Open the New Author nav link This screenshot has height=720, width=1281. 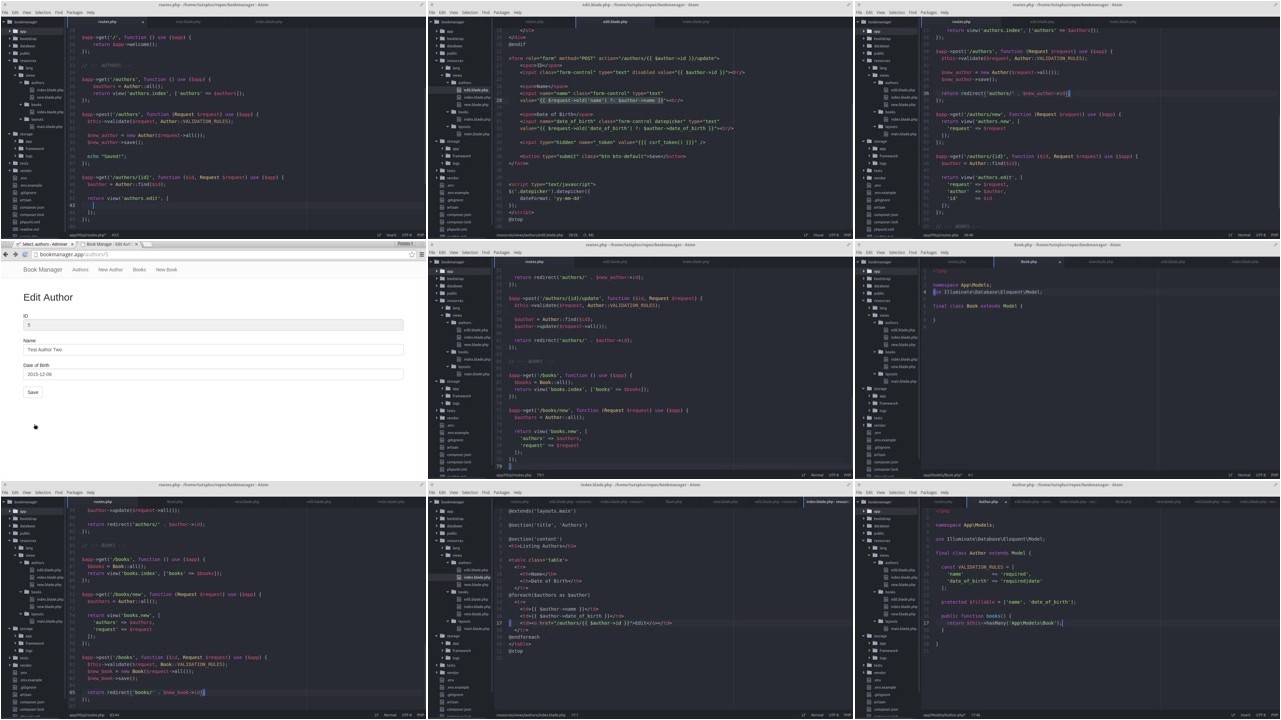pos(111,270)
